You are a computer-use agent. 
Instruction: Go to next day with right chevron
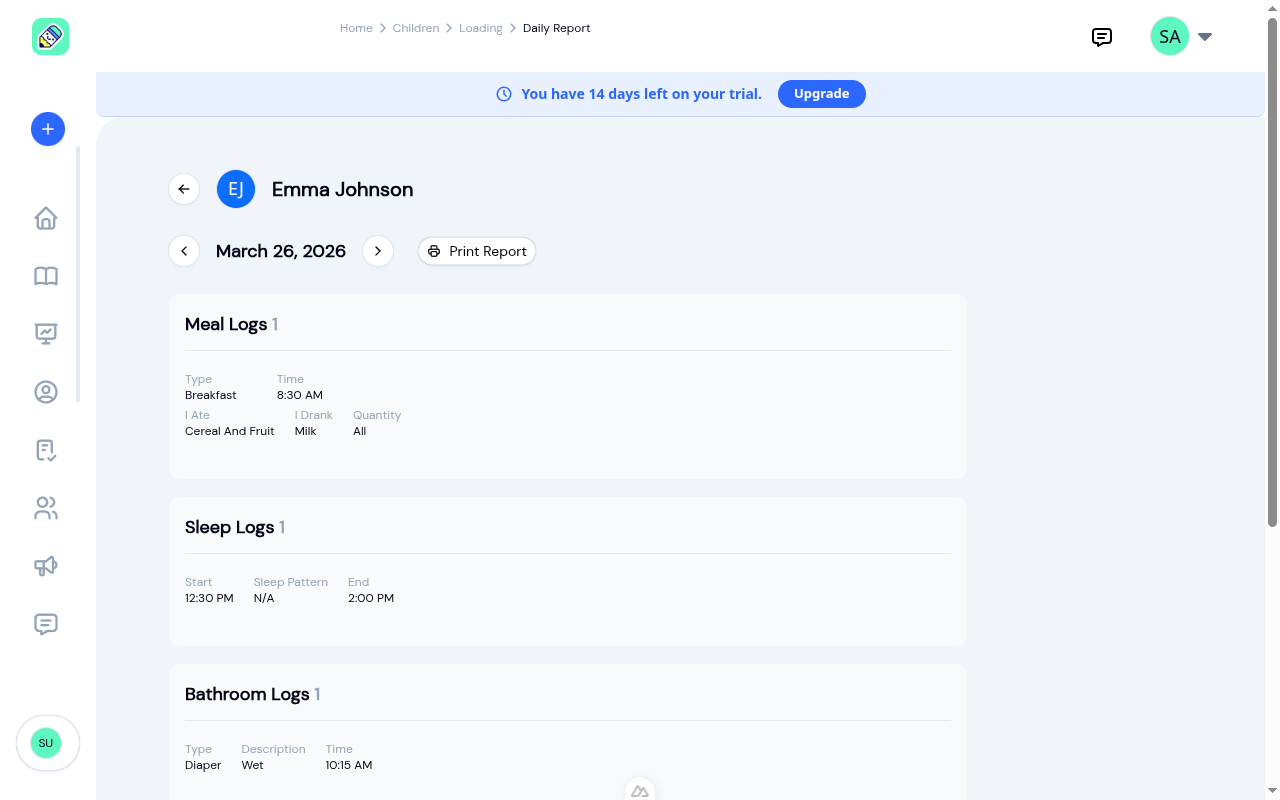point(378,251)
